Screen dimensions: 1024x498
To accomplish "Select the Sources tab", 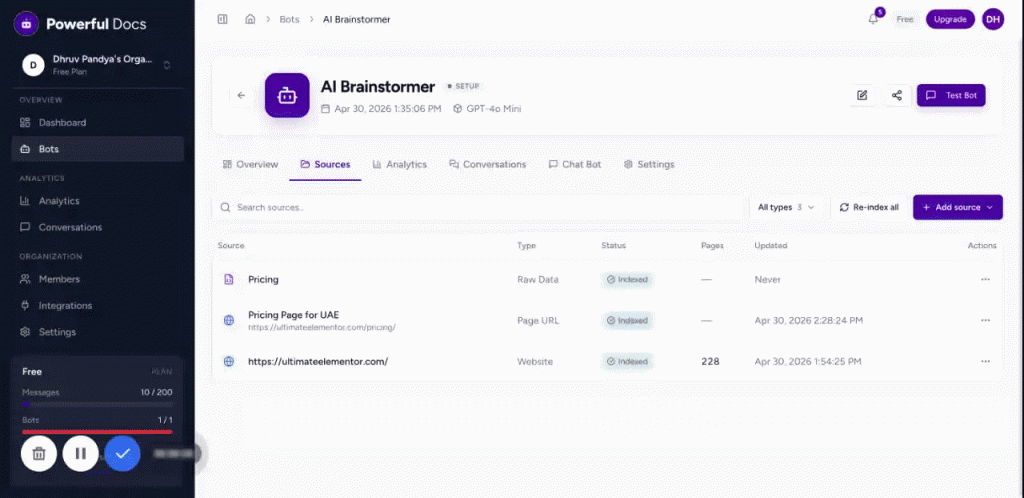I will 325,164.
